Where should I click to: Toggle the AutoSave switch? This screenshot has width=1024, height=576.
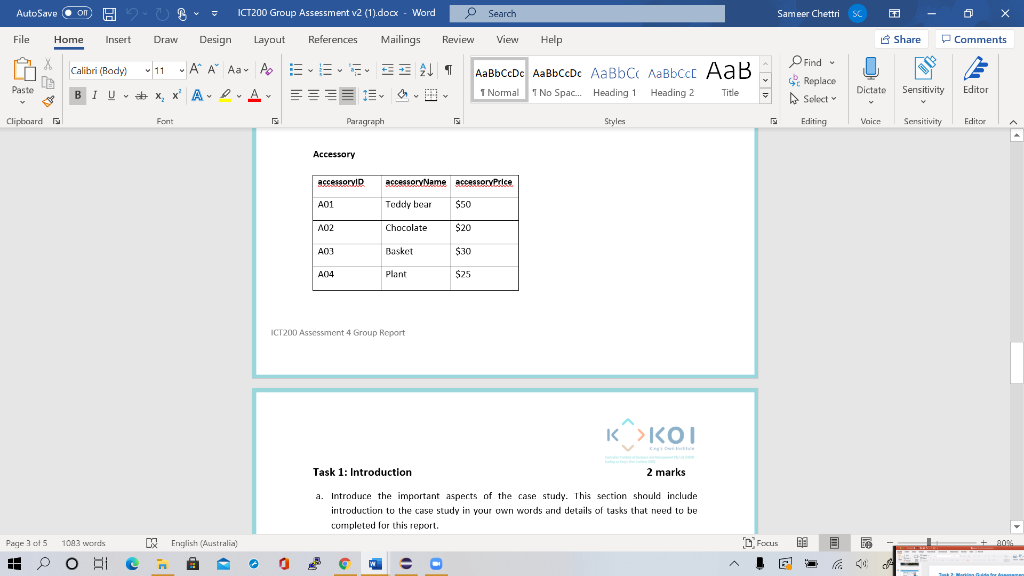77,13
